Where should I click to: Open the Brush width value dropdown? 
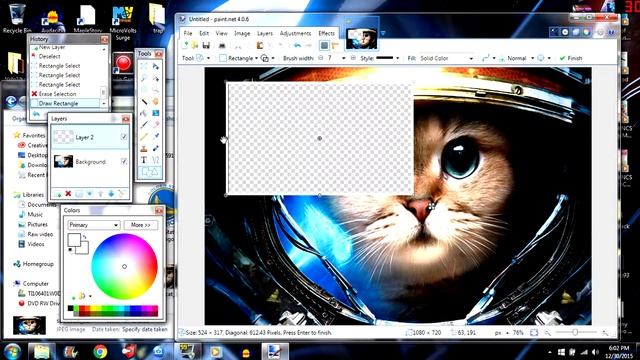point(343,58)
